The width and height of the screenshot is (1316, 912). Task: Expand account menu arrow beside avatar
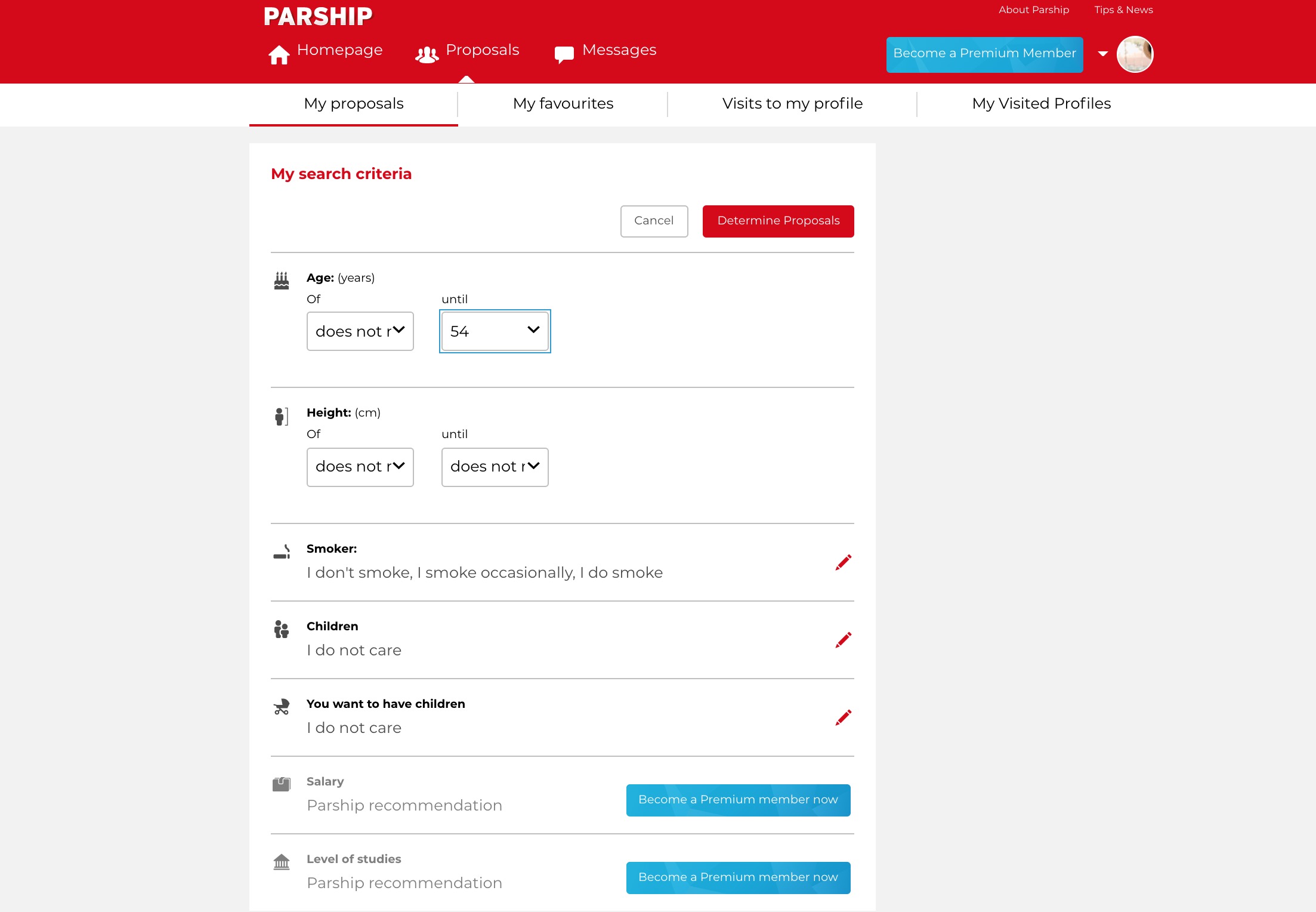pyautogui.click(x=1103, y=54)
